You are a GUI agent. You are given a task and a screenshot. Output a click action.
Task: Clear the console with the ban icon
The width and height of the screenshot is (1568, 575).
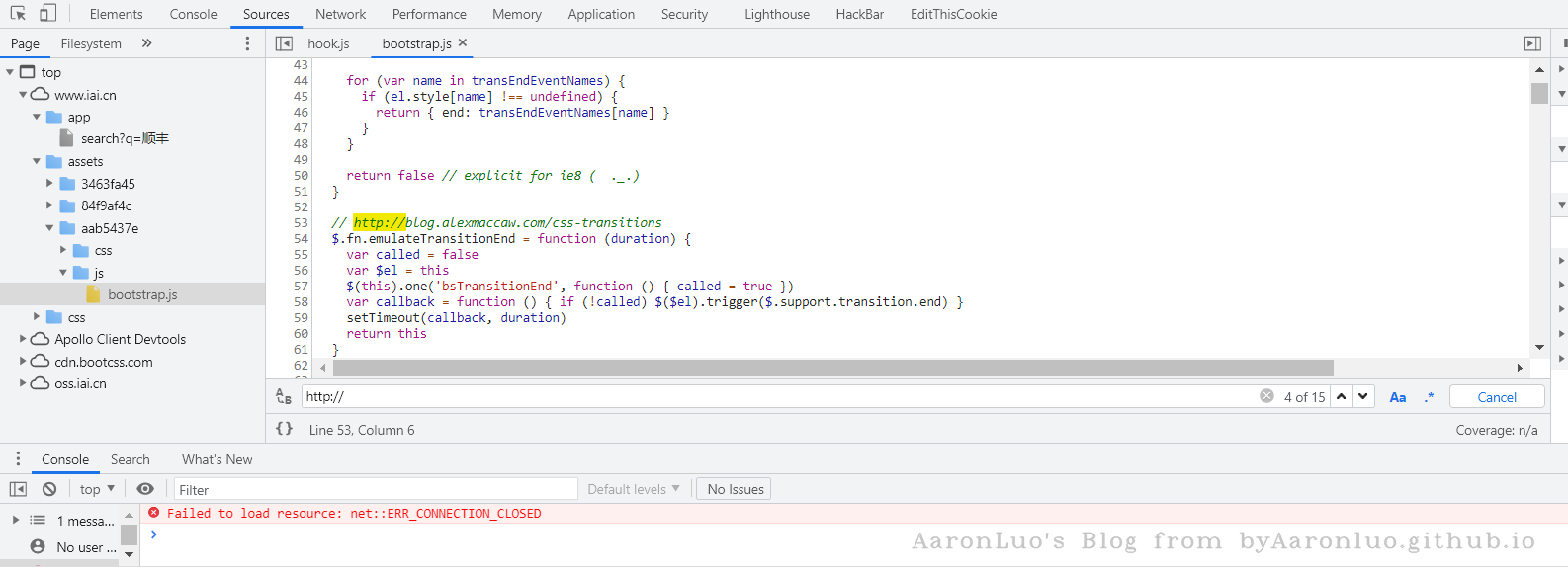tap(49, 489)
